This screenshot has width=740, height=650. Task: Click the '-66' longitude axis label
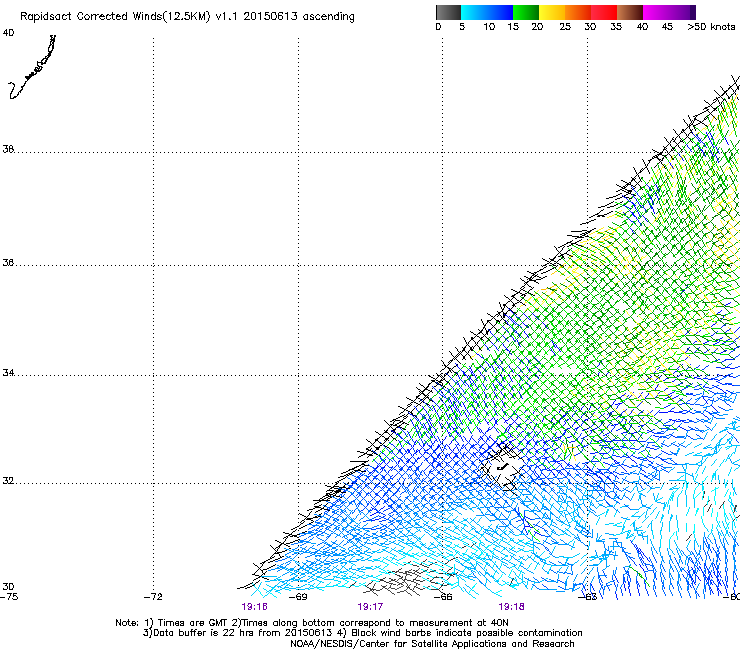(443, 597)
